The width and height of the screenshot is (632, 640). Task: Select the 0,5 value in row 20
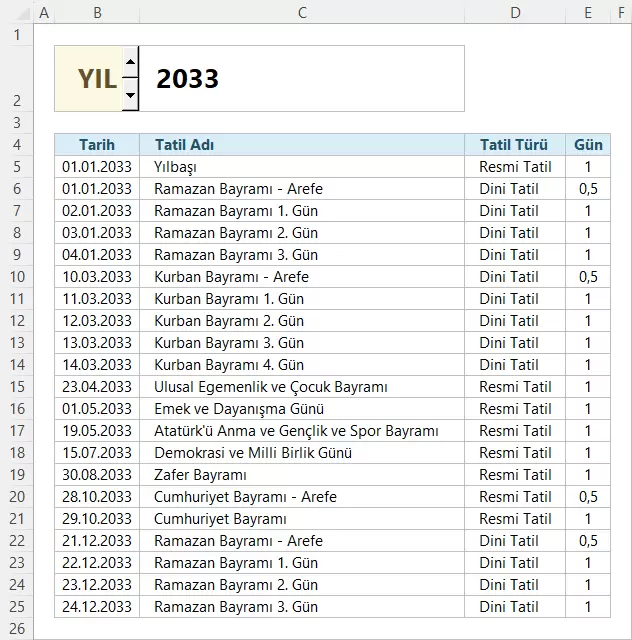click(x=588, y=497)
